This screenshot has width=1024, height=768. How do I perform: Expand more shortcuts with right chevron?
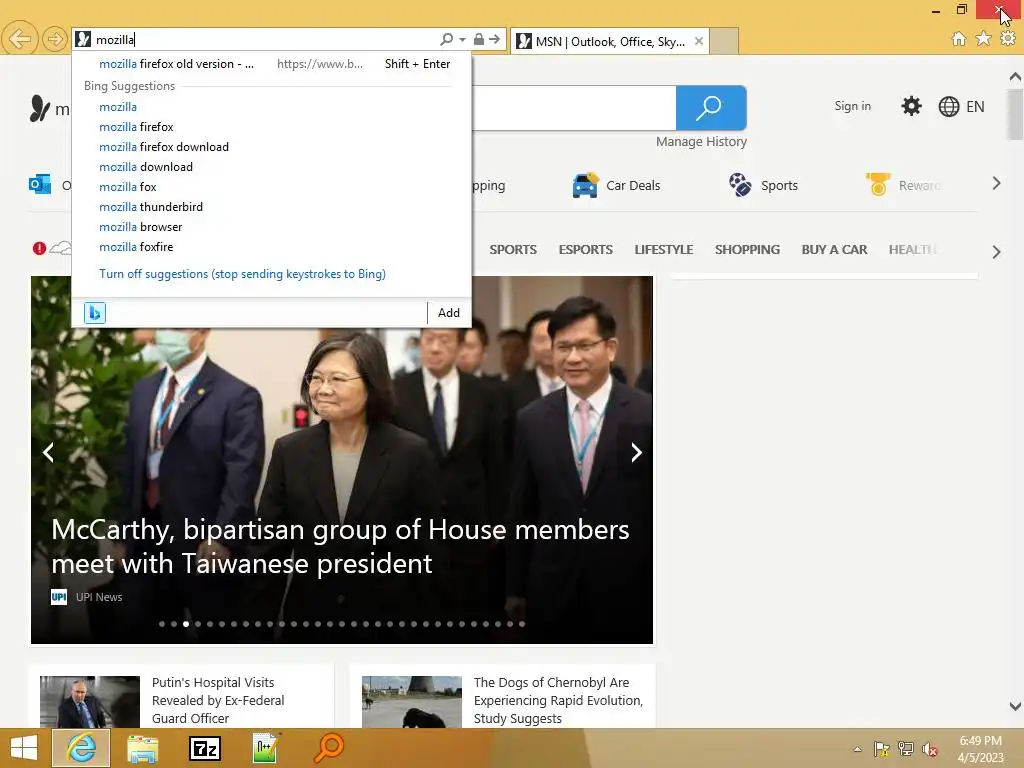click(996, 184)
